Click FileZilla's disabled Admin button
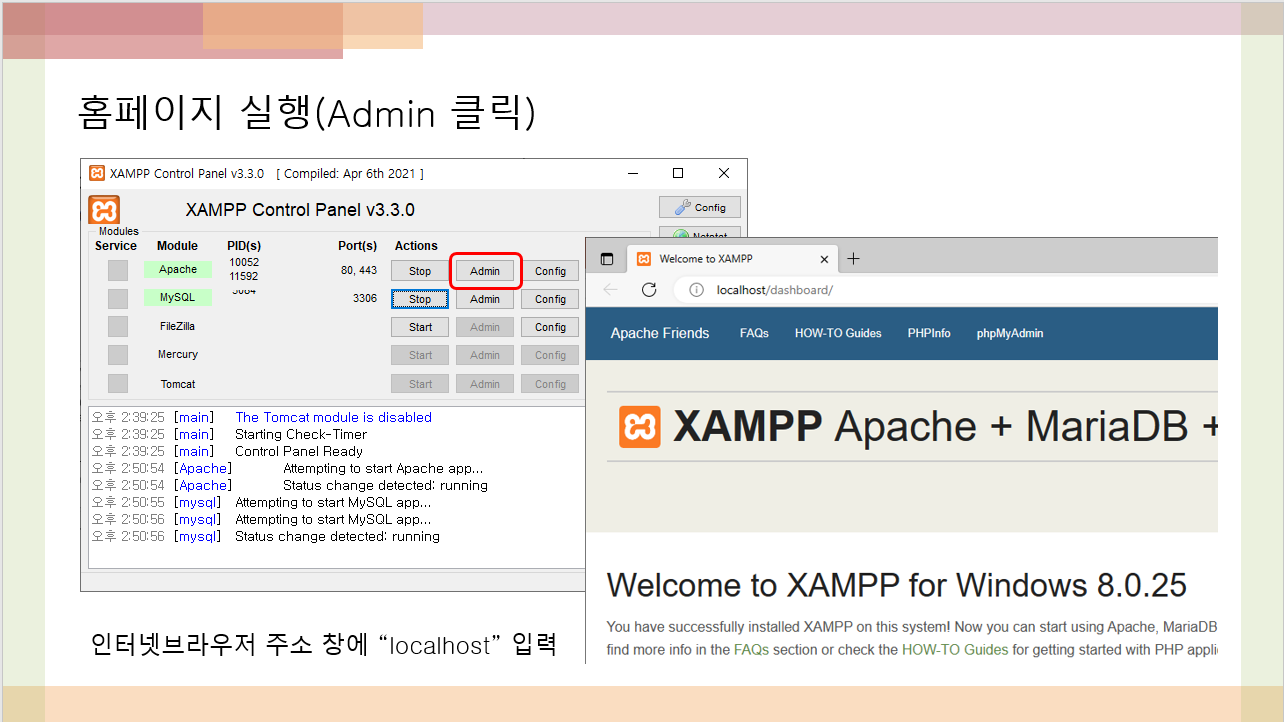 click(485, 327)
